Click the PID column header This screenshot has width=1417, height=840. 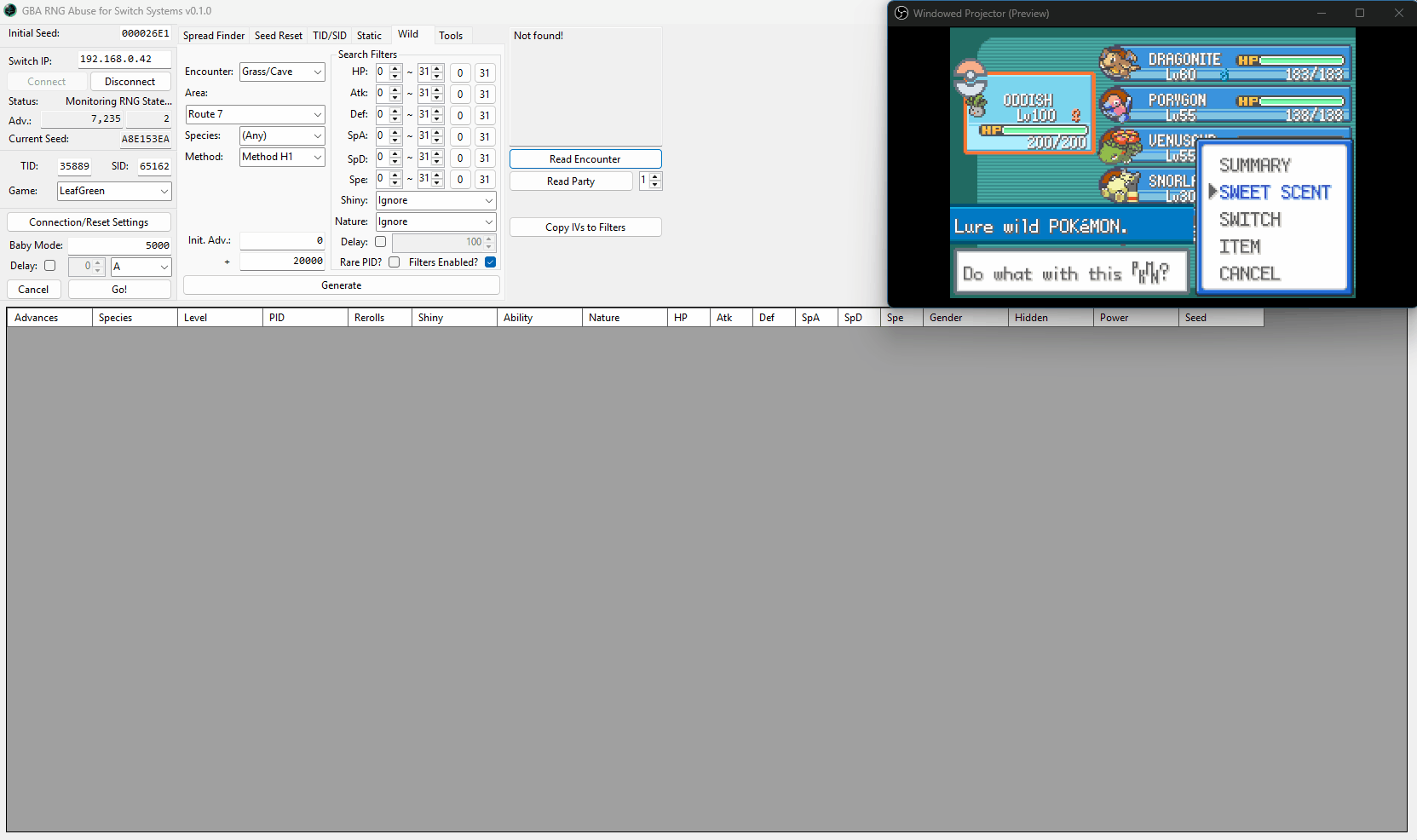tap(305, 318)
